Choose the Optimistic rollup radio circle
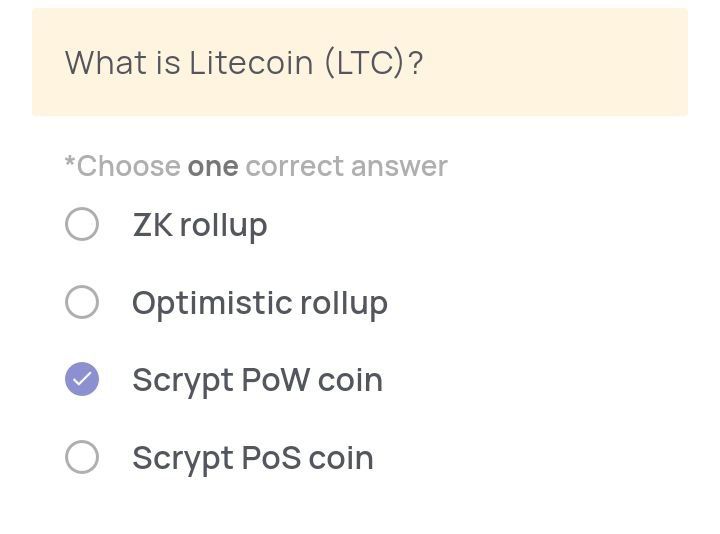This screenshot has height=534, width=720. click(82, 302)
